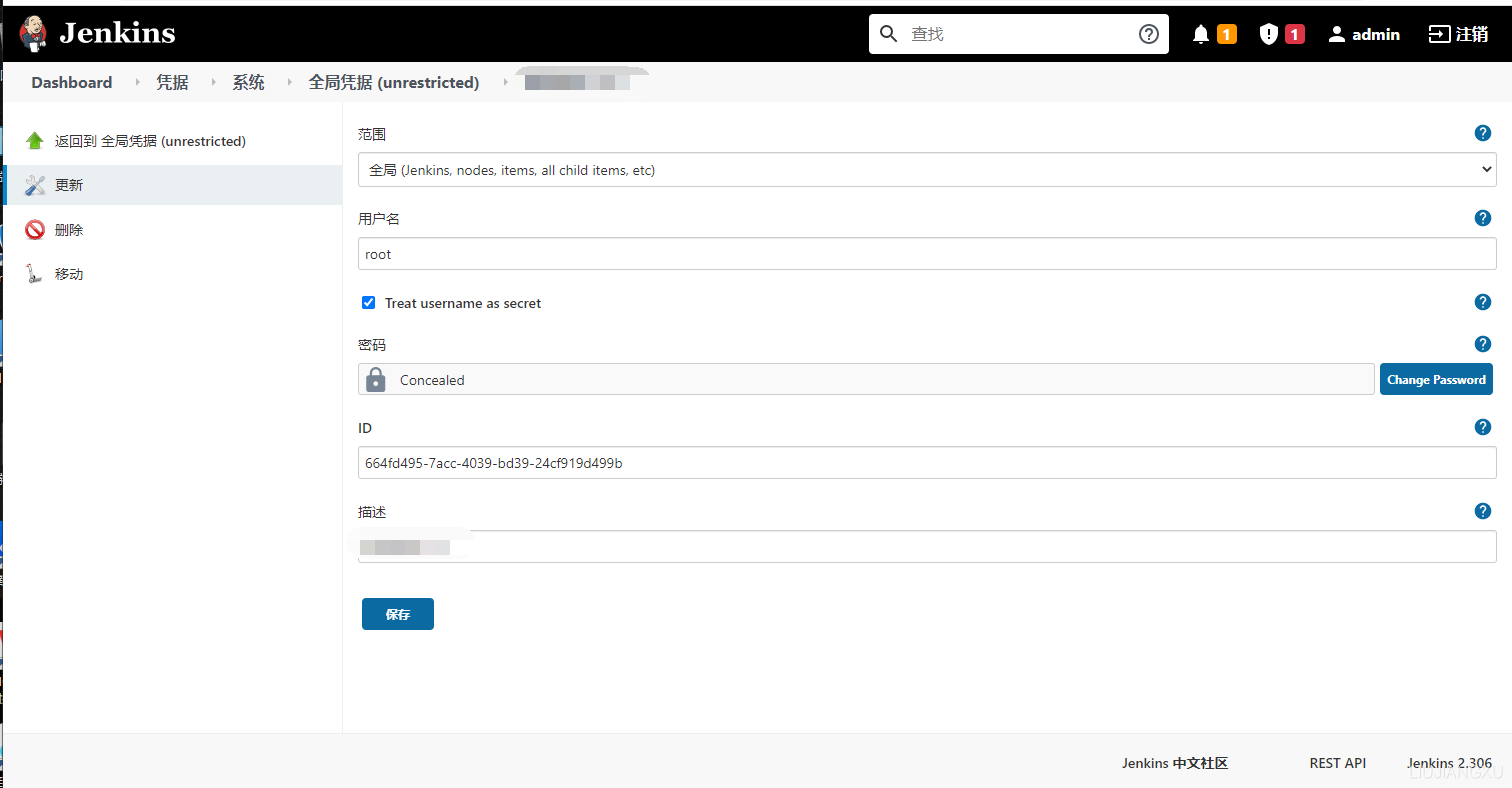Click the search magnifier icon

(888, 33)
